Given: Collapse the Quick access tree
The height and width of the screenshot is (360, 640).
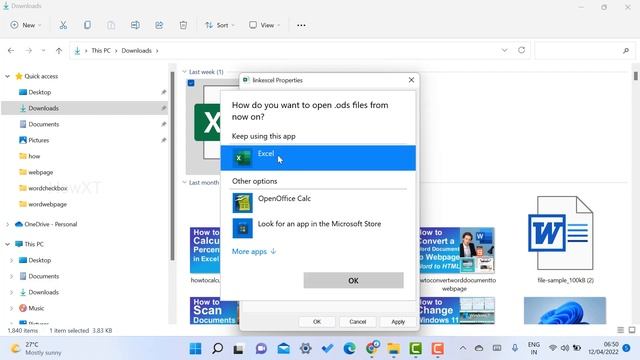Looking at the screenshot, I should [7, 76].
